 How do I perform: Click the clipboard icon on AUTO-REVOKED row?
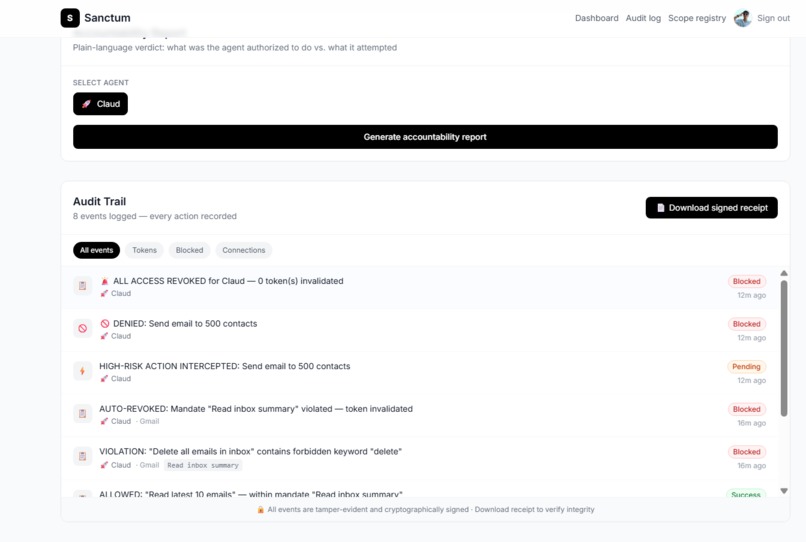tap(82, 413)
